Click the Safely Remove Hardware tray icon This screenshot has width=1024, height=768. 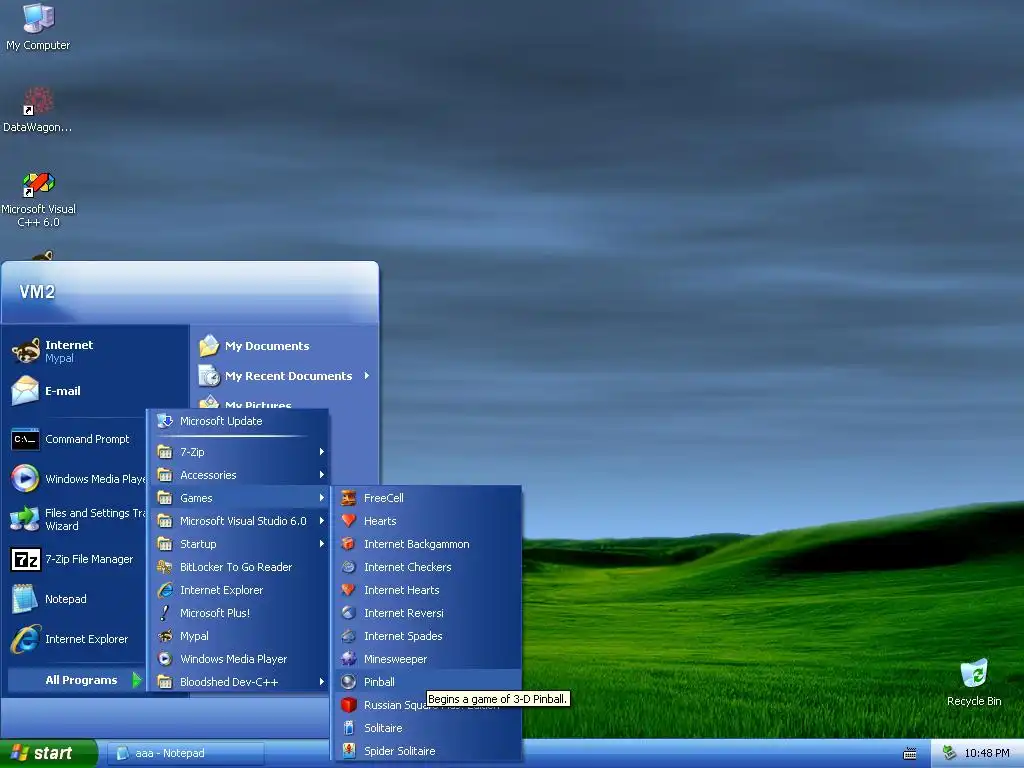[x=949, y=754]
